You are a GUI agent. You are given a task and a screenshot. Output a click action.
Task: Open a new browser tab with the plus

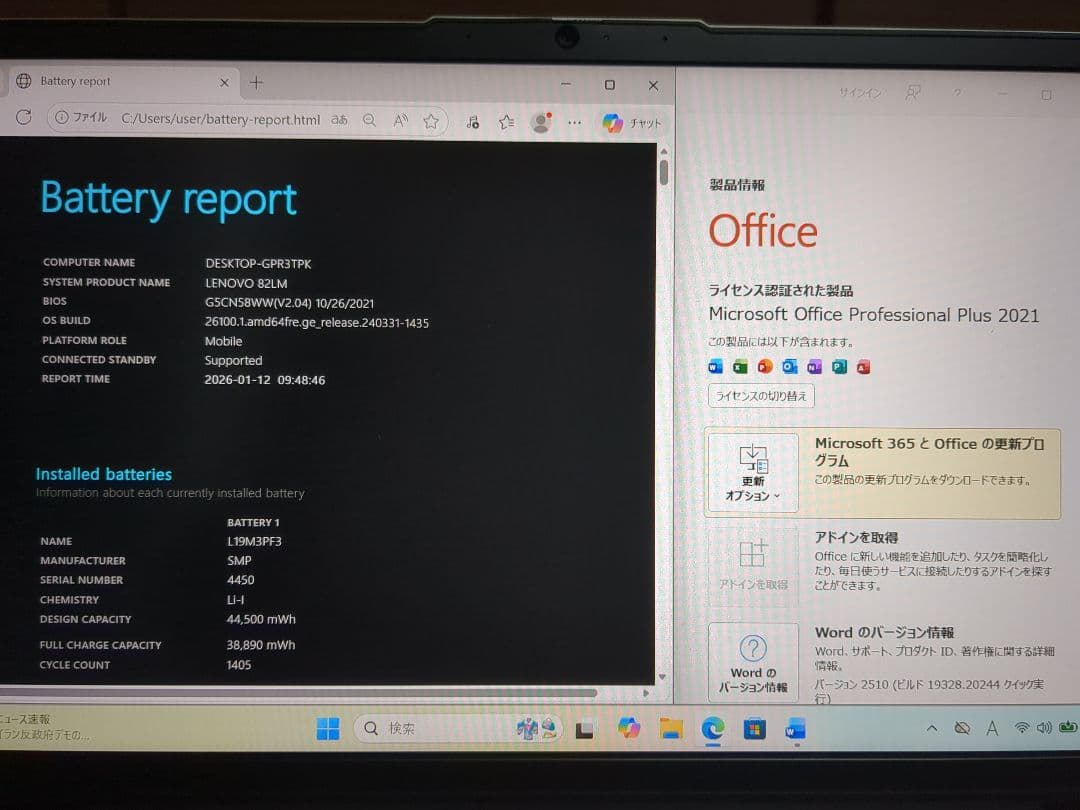(x=258, y=82)
